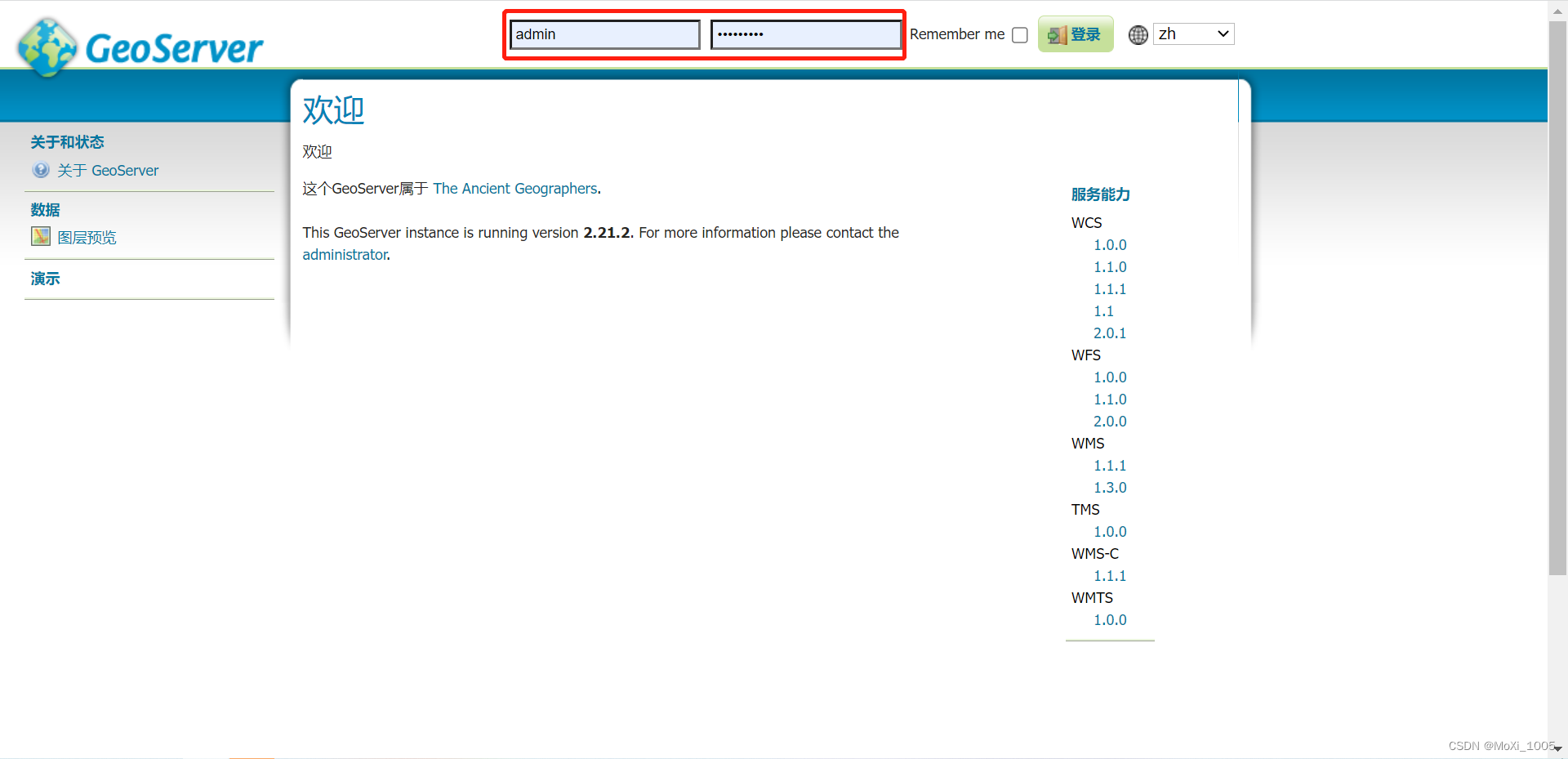Open TMS version 1.0.0 capabilities

(x=1110, y=532)
